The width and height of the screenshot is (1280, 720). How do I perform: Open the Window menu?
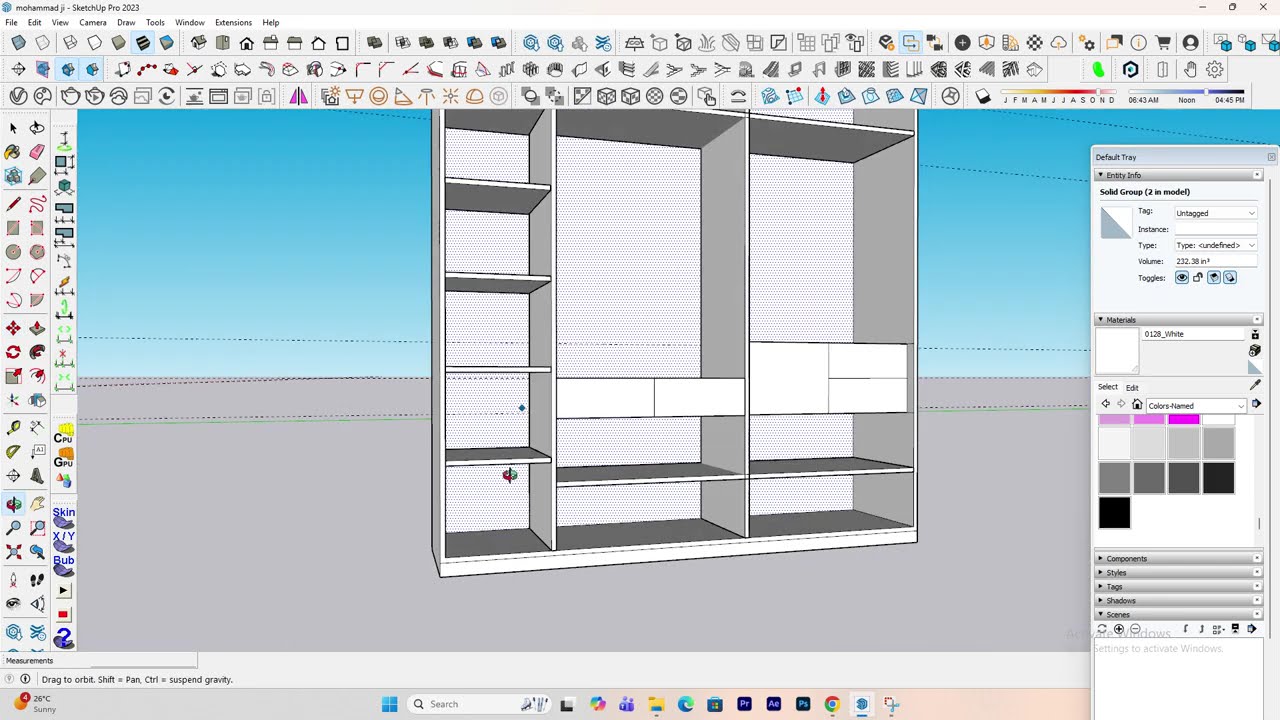(x=190, y=22)
